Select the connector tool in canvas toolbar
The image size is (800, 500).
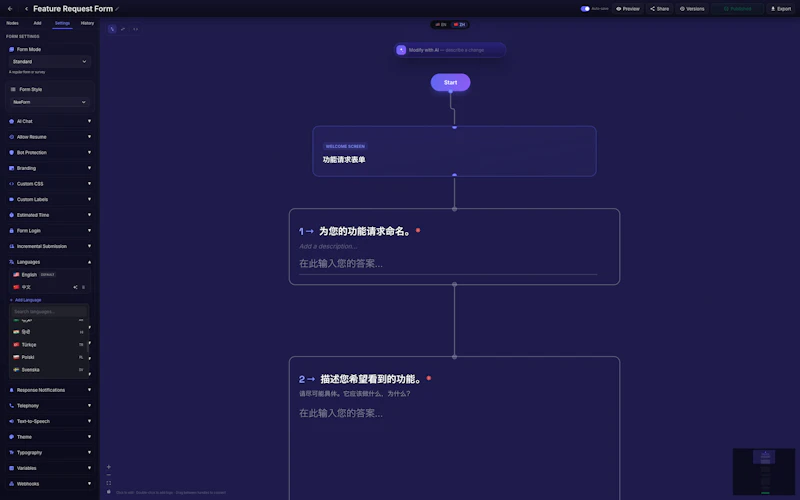(123, 29)
